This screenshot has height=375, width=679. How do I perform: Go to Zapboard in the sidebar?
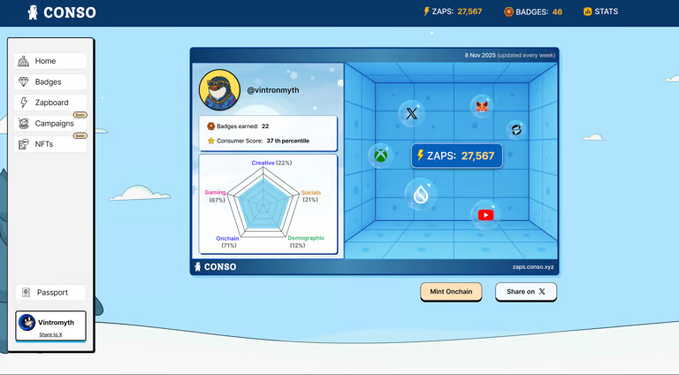click(x=50, y=103)
